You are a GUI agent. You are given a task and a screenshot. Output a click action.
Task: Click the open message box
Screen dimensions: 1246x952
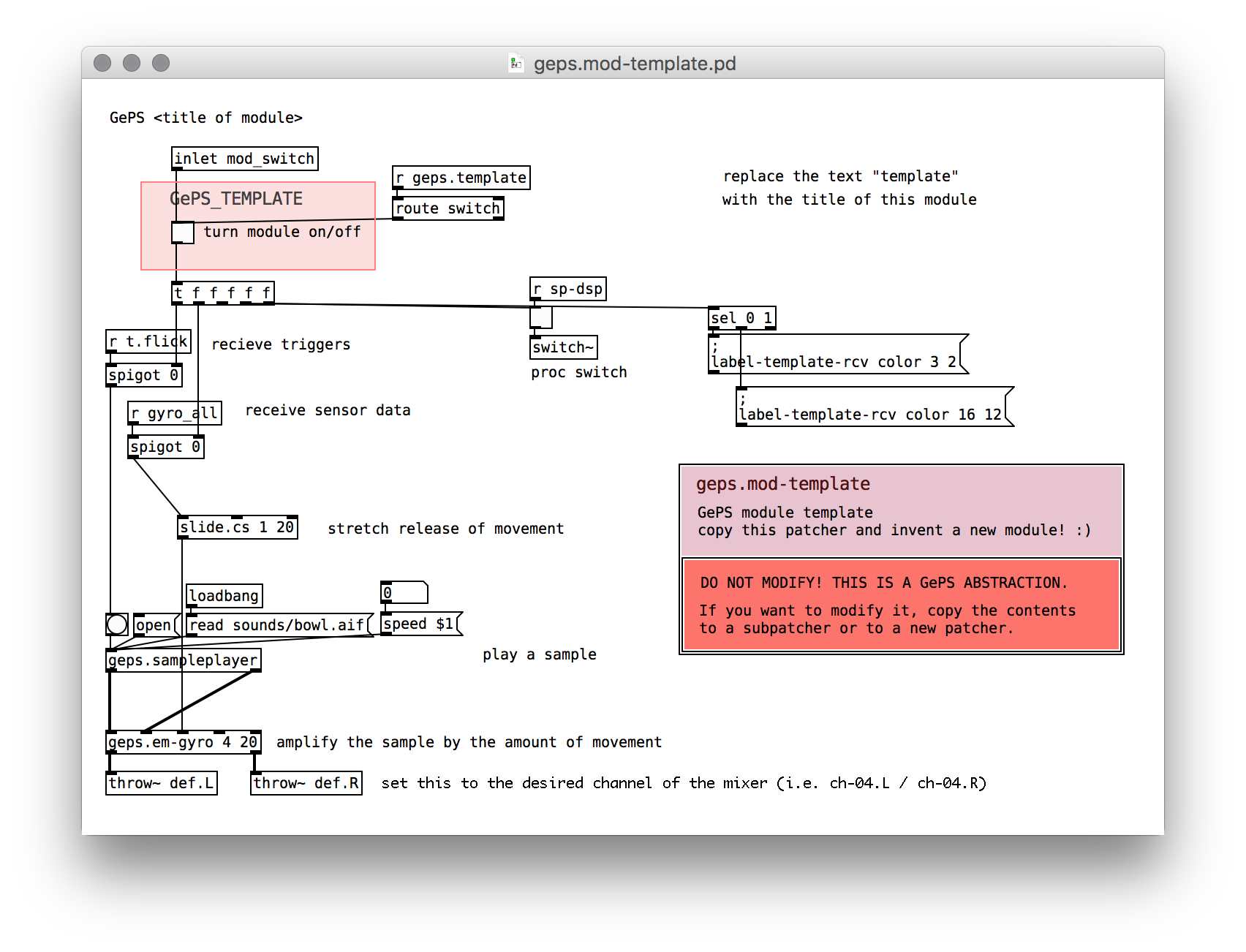156,625
